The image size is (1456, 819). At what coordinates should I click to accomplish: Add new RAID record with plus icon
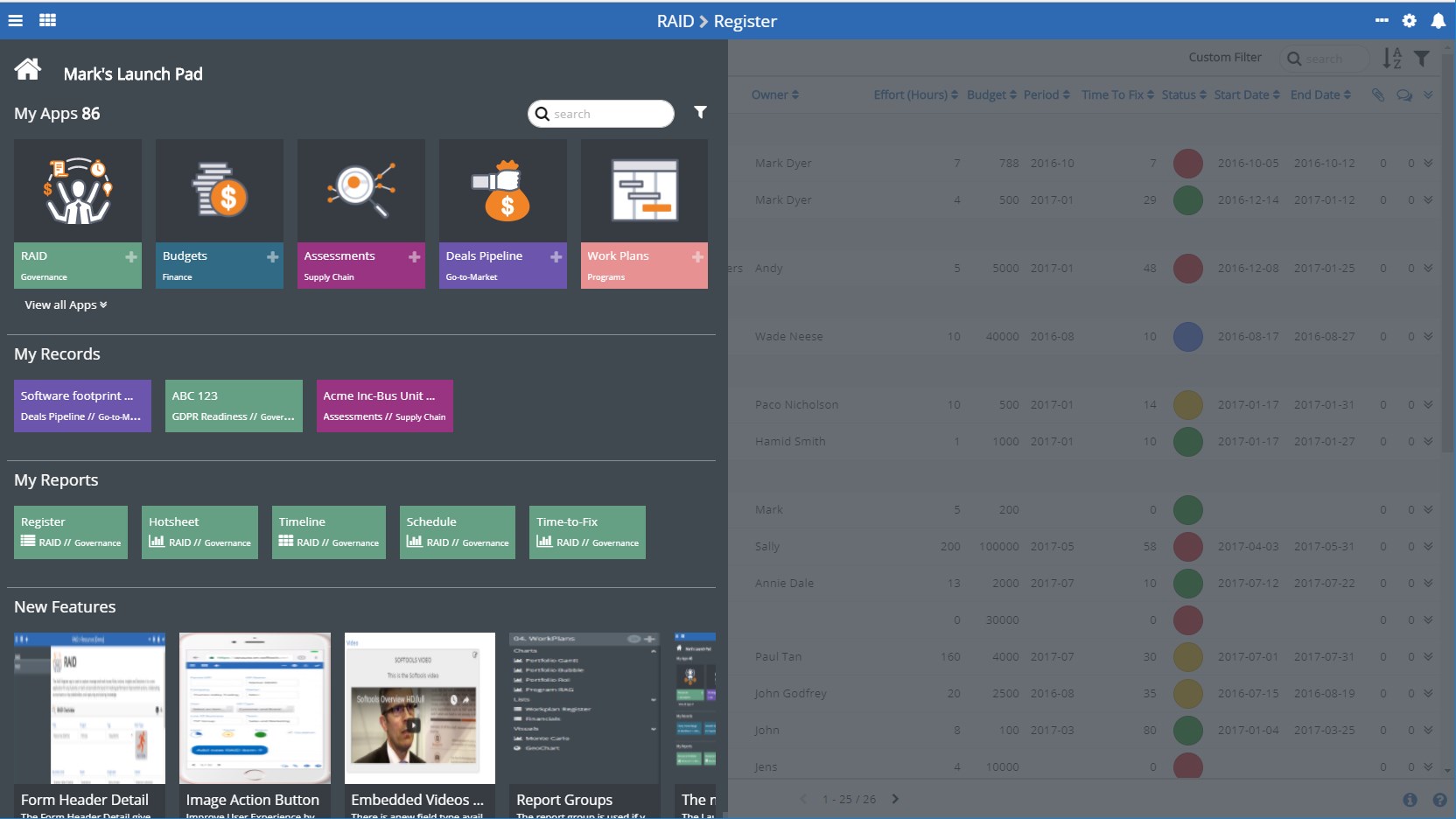point(131,256)
